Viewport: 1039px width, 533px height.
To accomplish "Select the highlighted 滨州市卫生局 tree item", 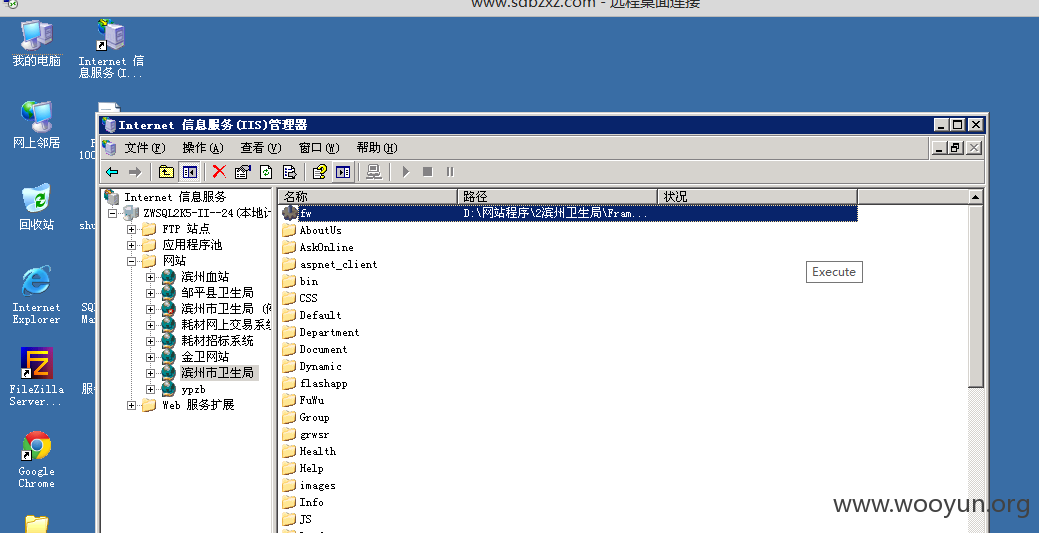I will [x=218, y=373].
